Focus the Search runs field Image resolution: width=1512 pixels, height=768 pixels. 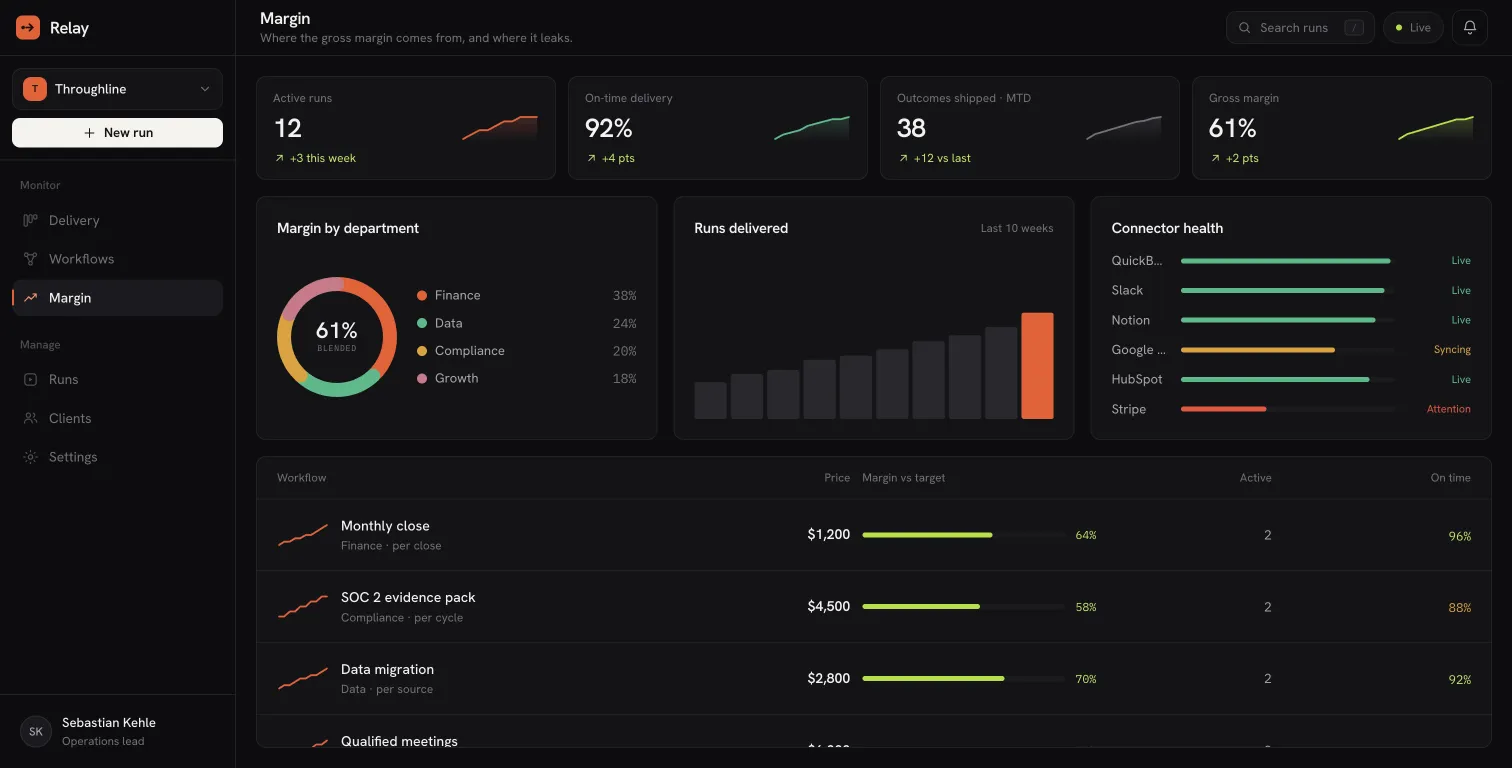1300,28
